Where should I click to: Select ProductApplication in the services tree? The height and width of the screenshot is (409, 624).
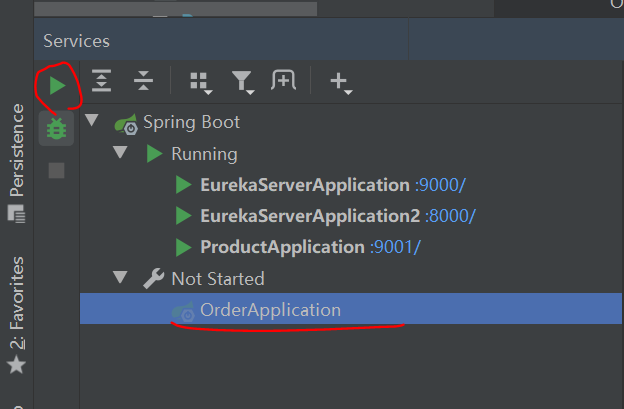283,247
